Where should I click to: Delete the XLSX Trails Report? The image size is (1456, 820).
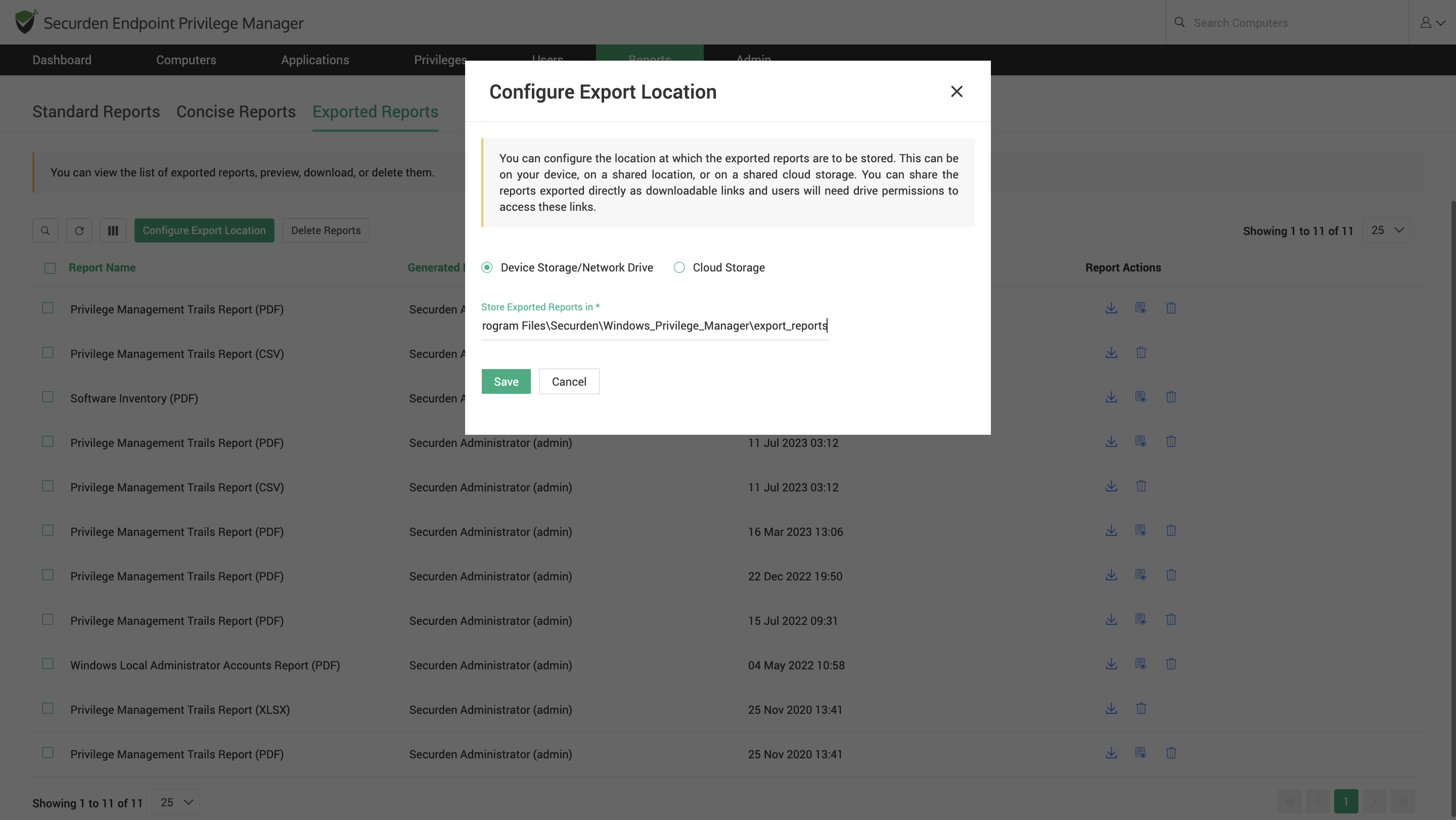(x=1141, y=709)
